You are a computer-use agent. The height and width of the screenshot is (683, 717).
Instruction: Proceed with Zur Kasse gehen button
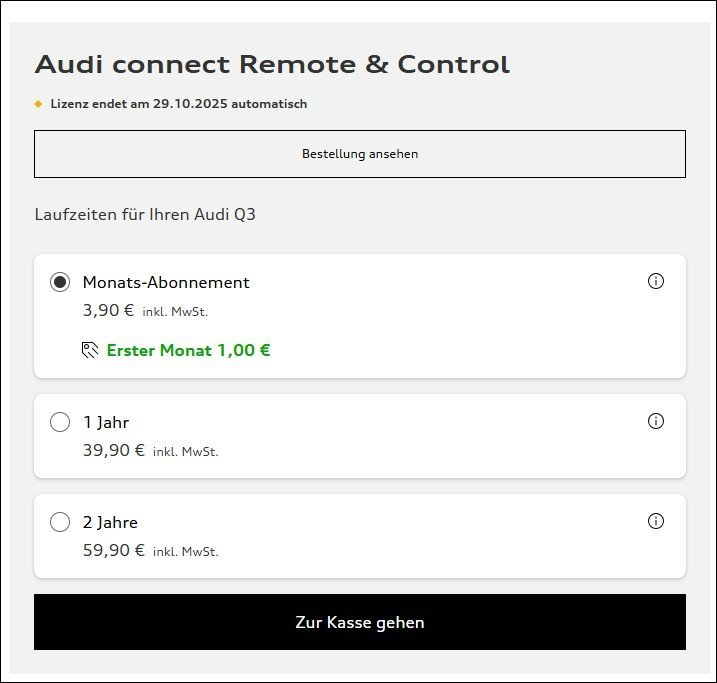[360, 622]
